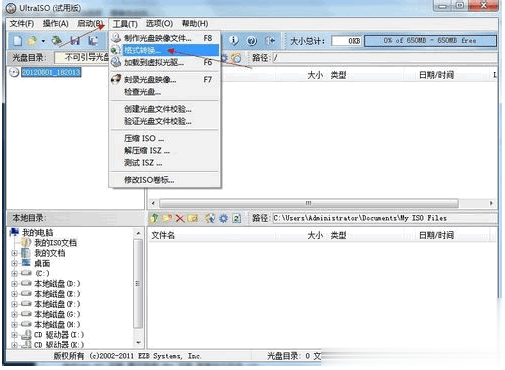Click the right arrow of horizontal scrollbar

(491, 203)
